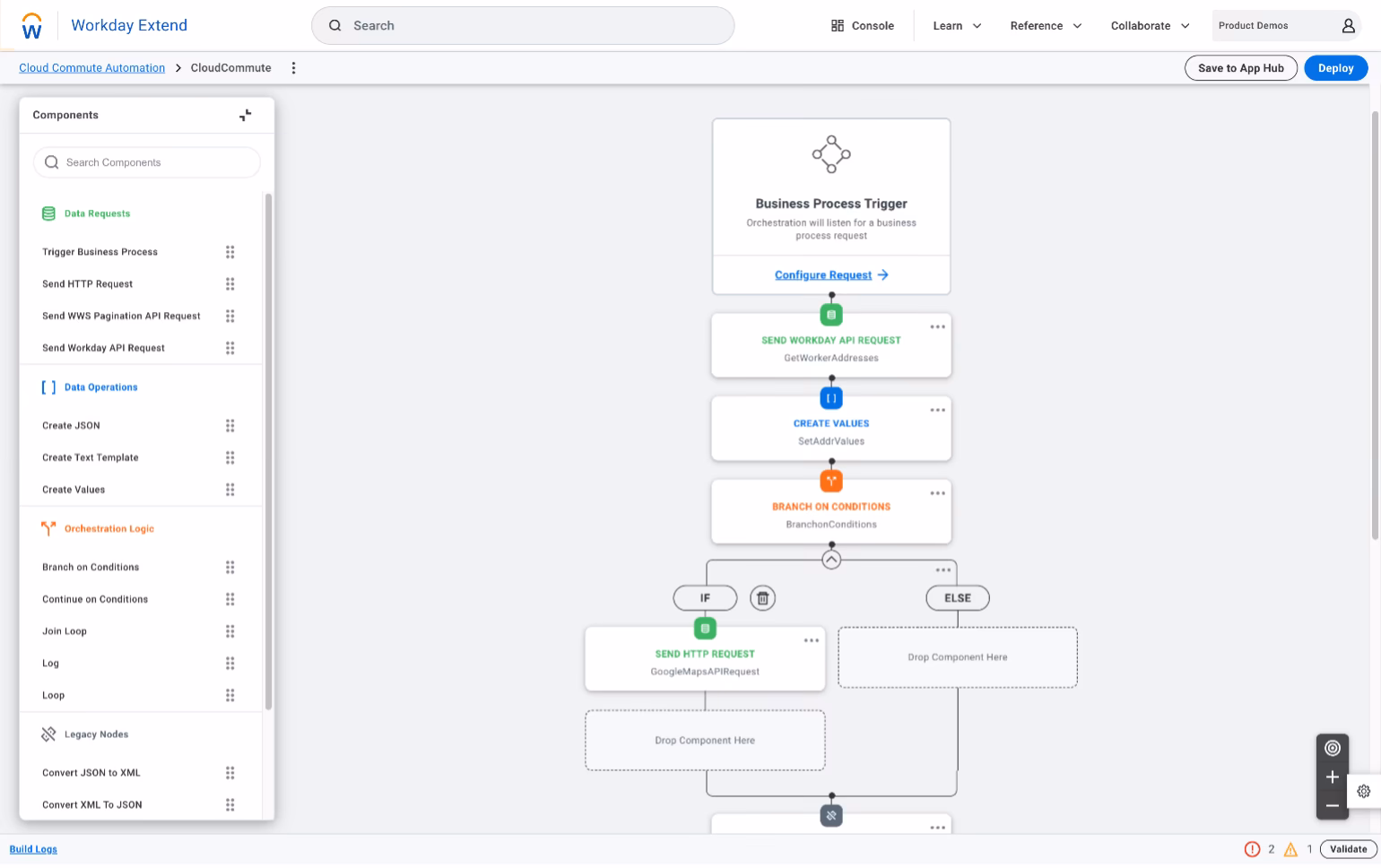Expand the Collaborate dropdown
Image resolution: width=1381 pixels, height=868 pixels.
click(x=1149, y=25)
